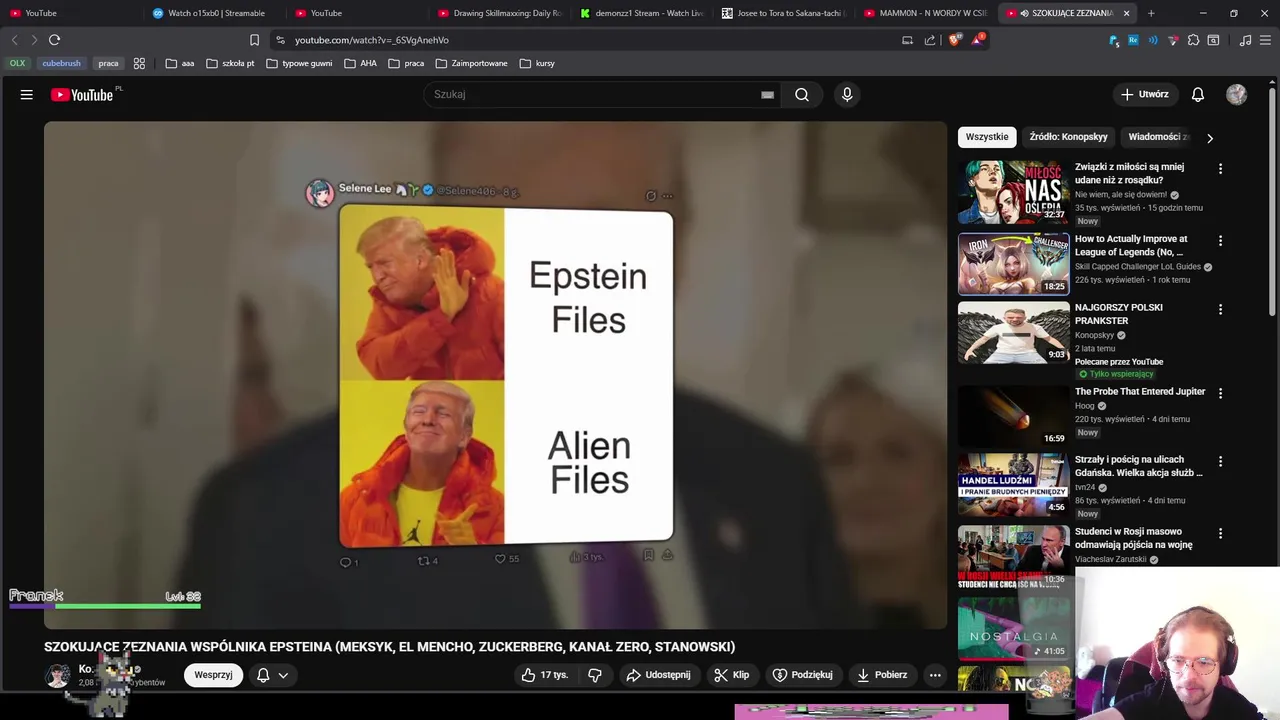
Task: Select the 'Źródło: Konopskyy' filter chip
Action: point(1068,137)
